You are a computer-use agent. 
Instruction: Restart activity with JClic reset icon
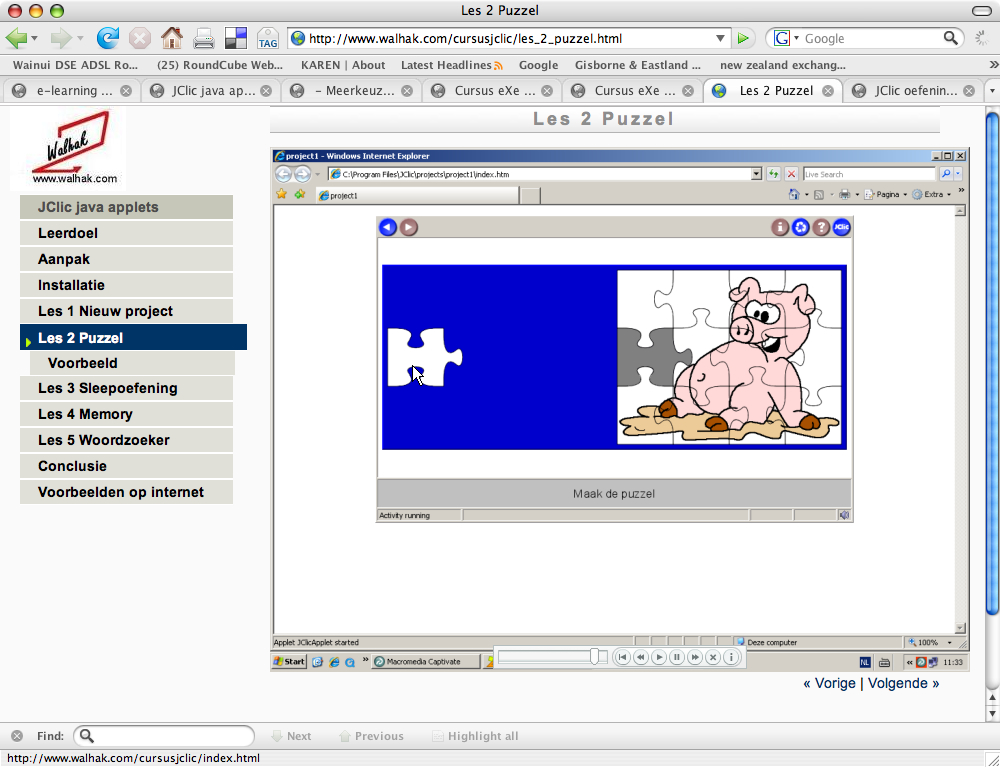click(x=800, y=227)
